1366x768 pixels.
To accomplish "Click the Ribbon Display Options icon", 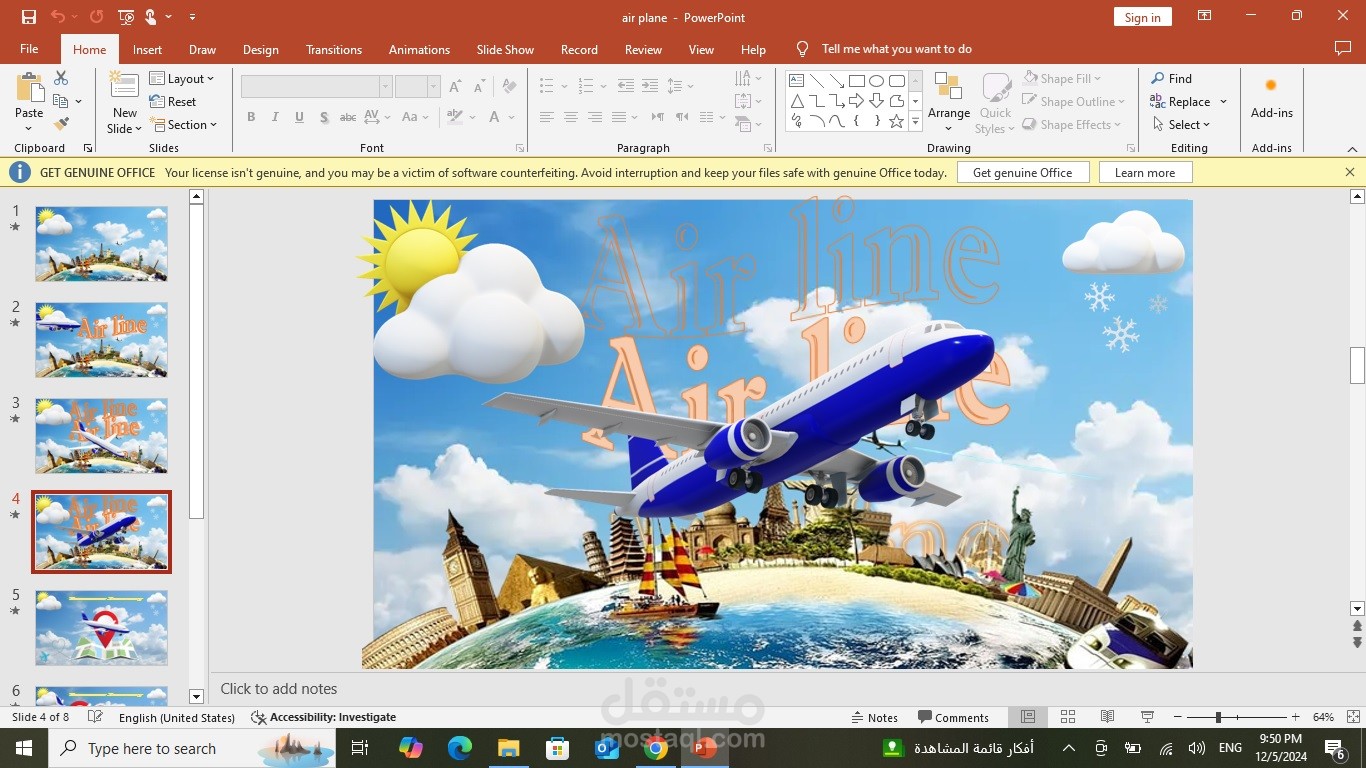I will [1204, 16].
